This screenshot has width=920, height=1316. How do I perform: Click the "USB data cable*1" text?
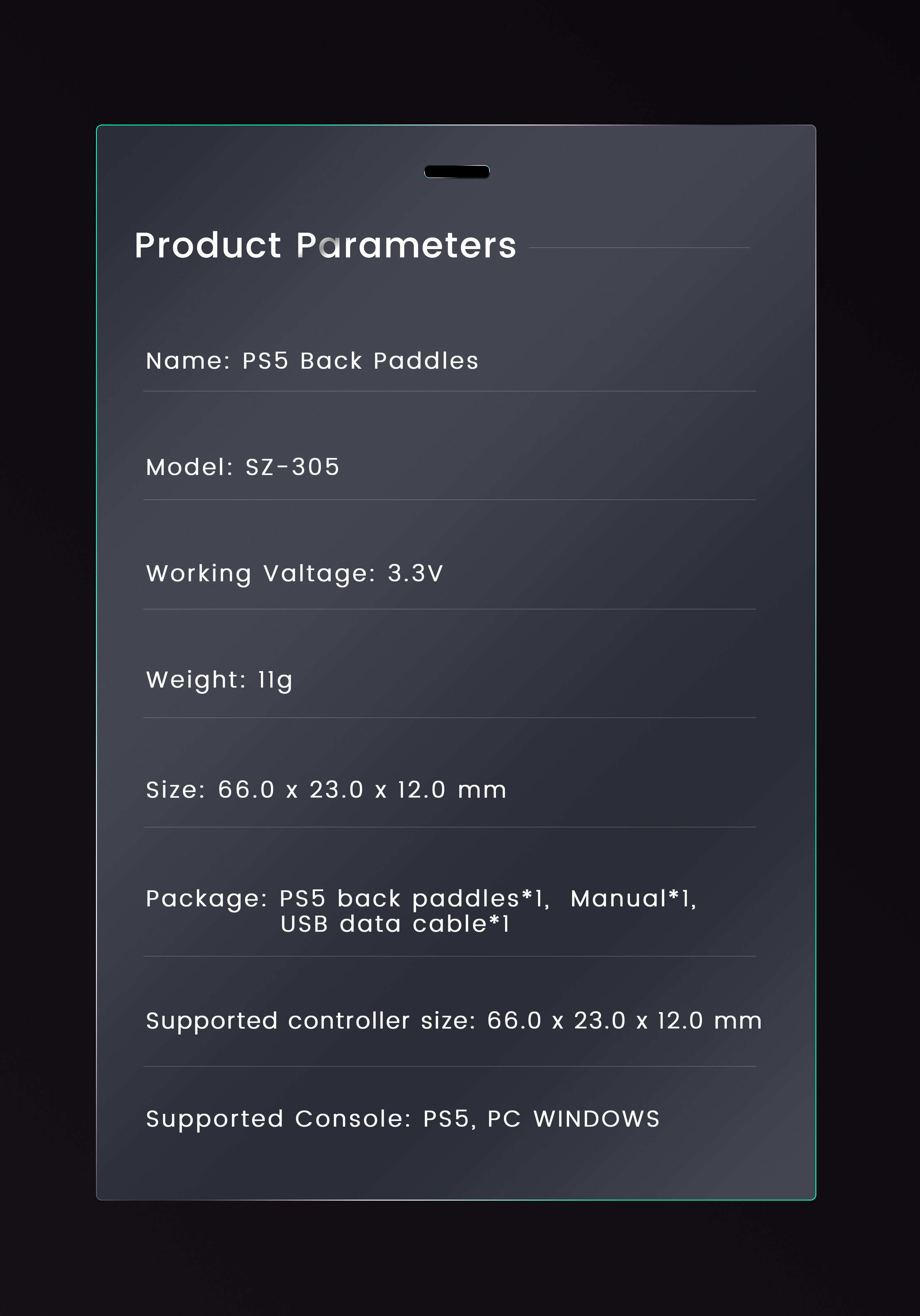pos(396,924)
